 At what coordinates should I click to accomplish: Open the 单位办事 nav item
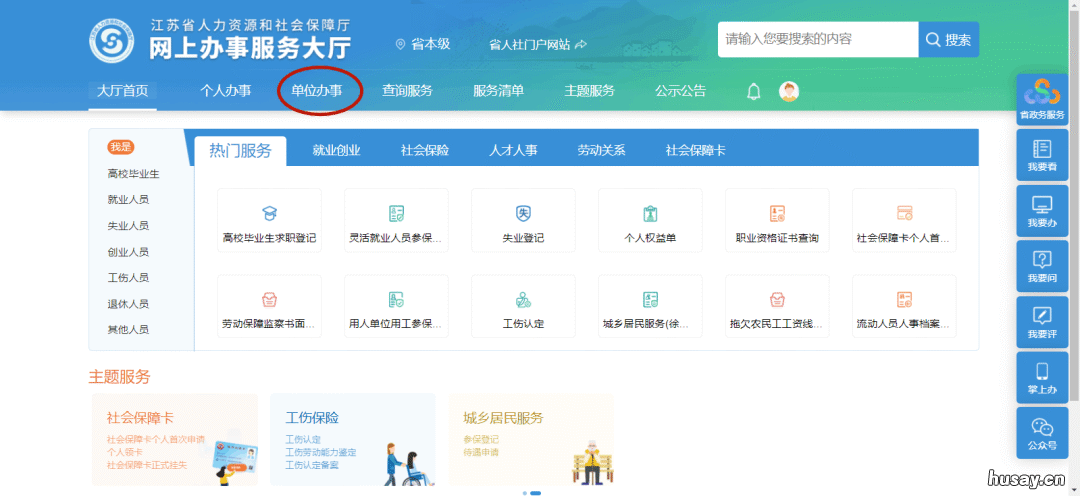coord(317,91)
